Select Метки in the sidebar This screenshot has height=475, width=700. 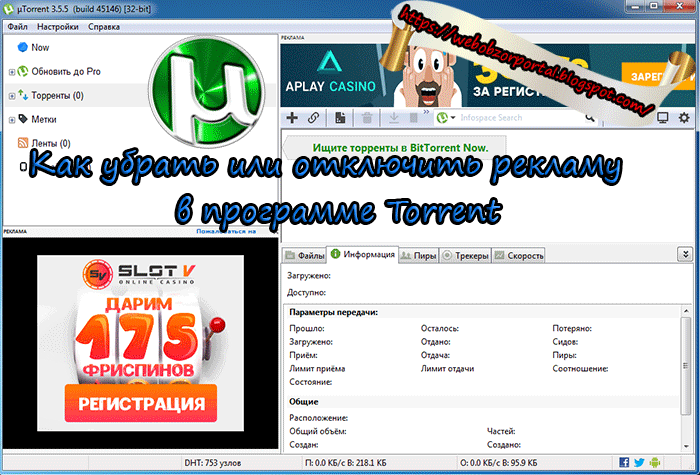point(44,120)
